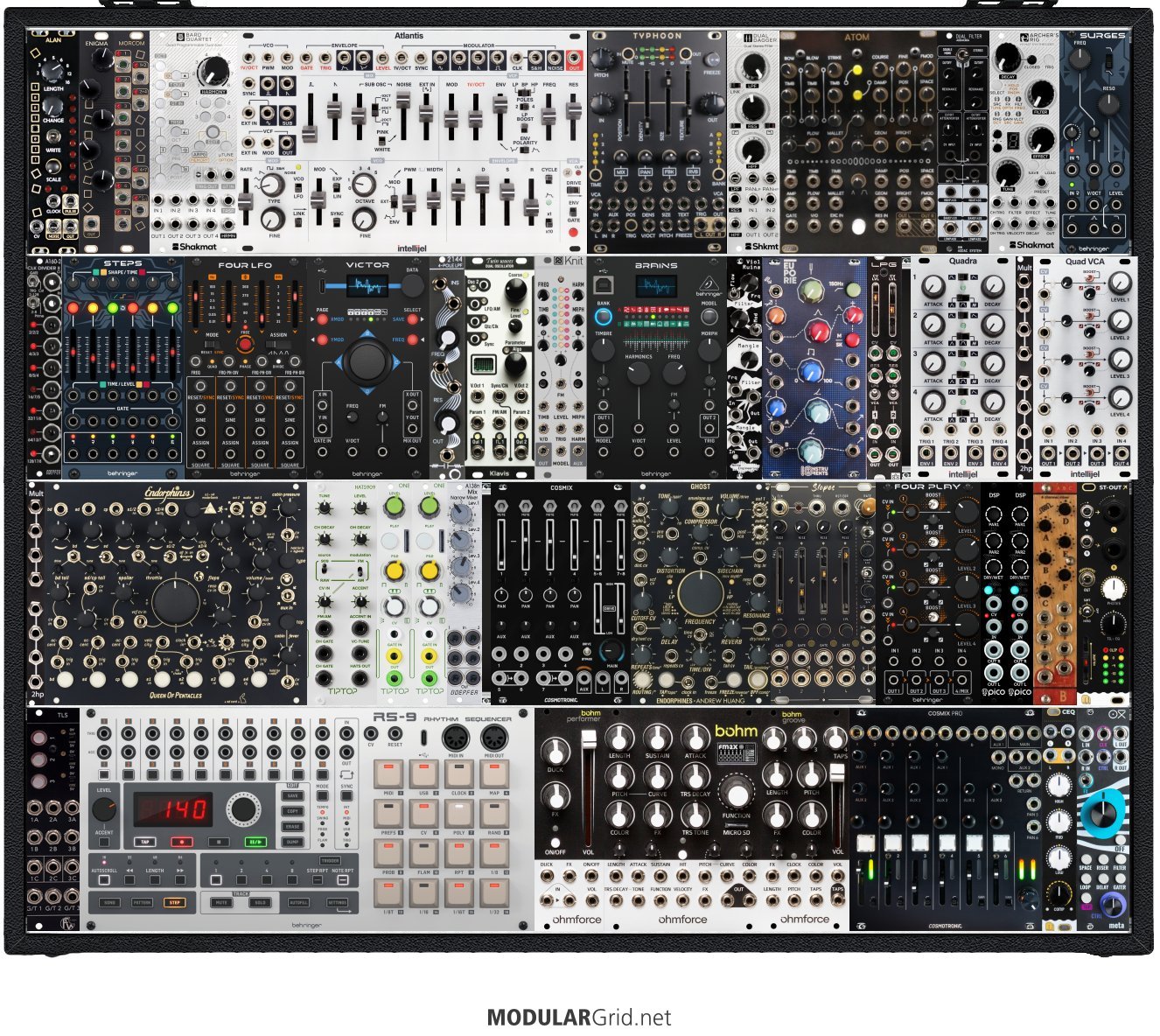Click the CEQ HIGH knob
1160x1036 pixels.
point(1059,785)
